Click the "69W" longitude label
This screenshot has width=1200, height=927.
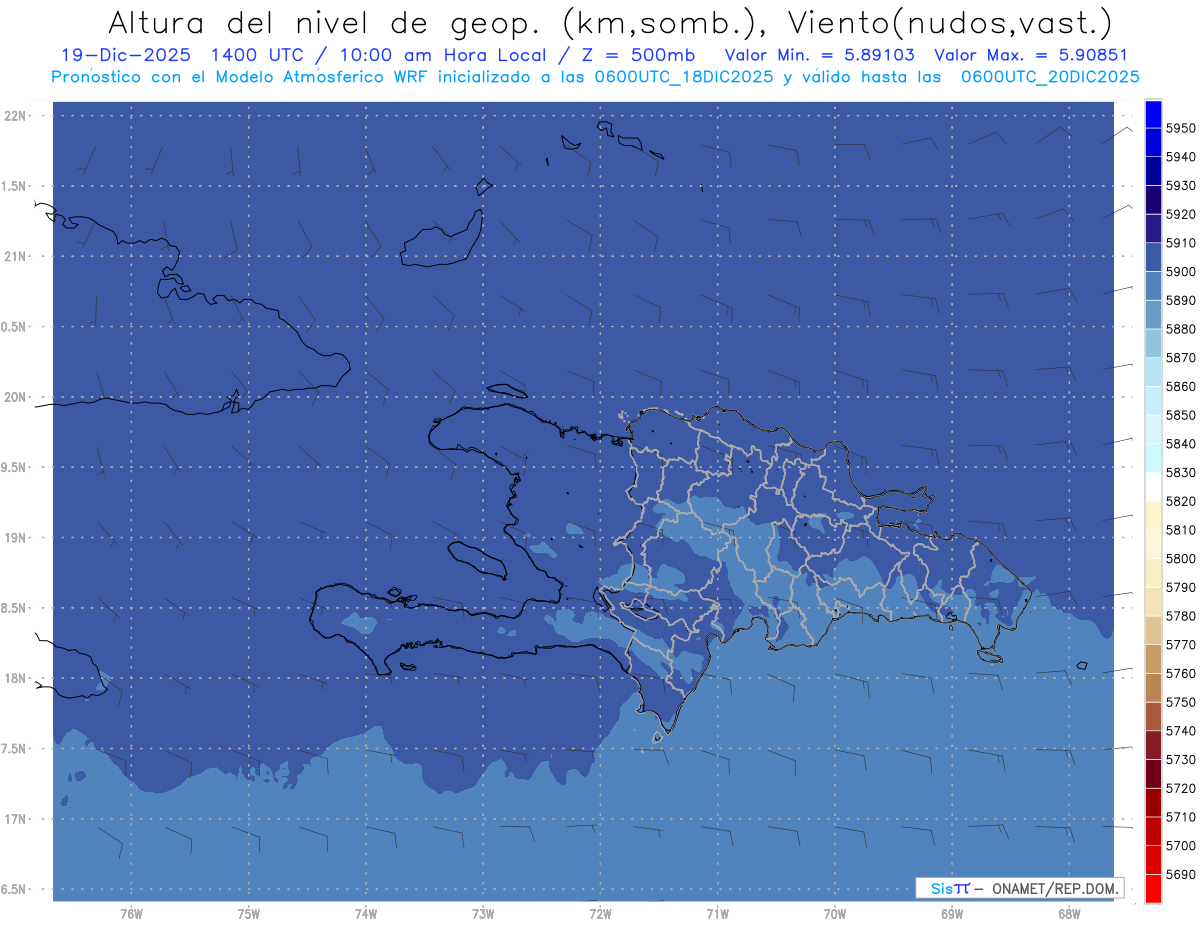point(952,914)
